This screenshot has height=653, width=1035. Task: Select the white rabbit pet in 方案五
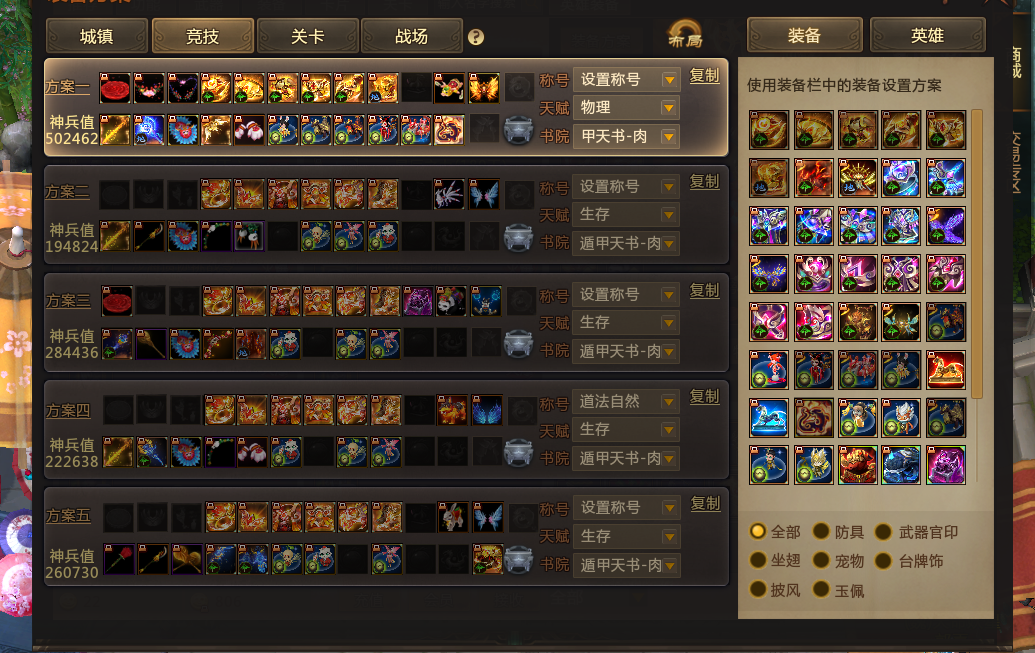[453, 517]
